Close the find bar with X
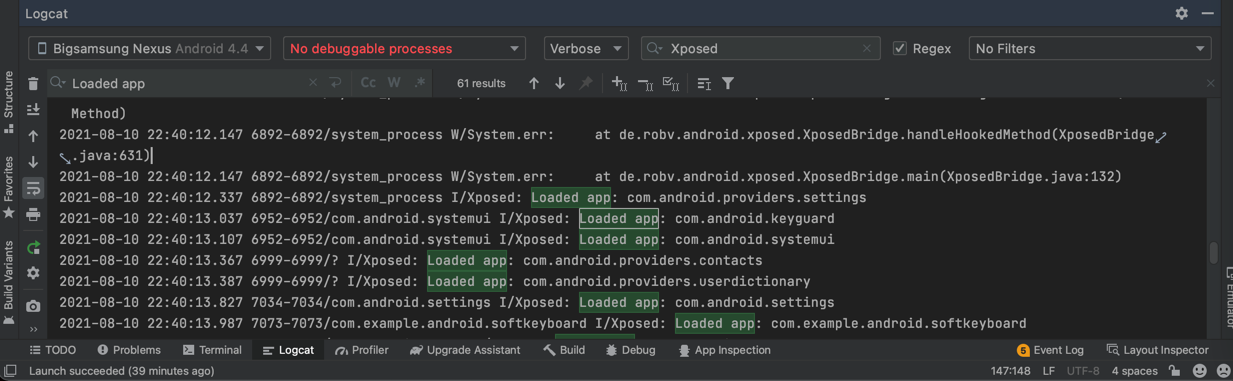This screenshot has height=381, width=1233. [x=1210, y=83]
